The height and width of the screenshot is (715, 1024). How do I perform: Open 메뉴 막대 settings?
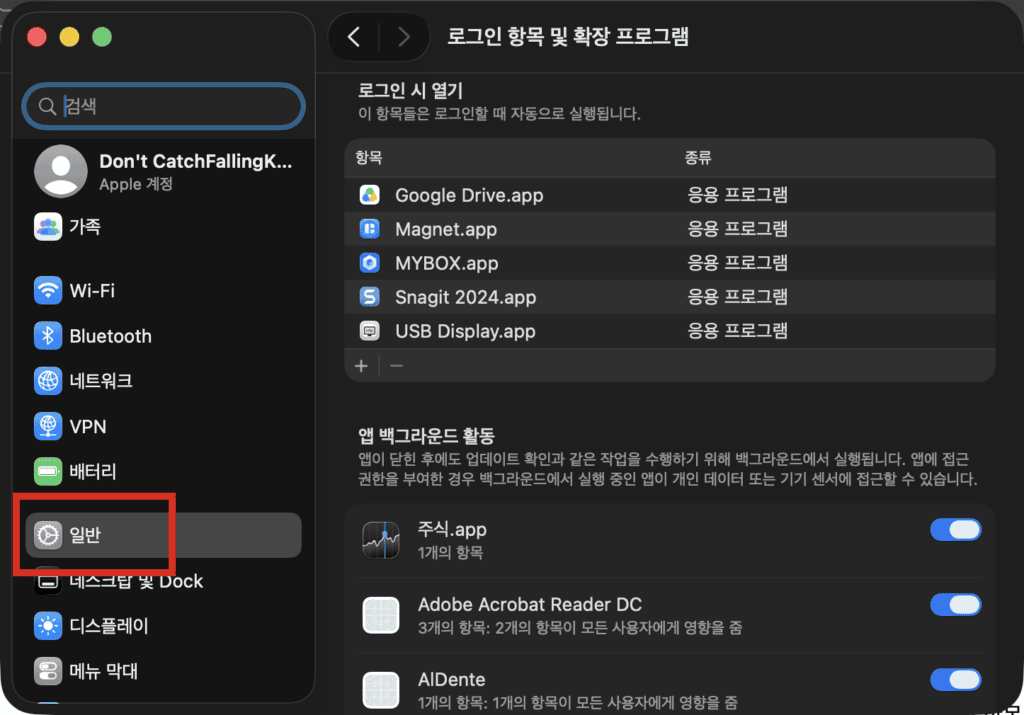pyautogui.click(x=163, y=671)
